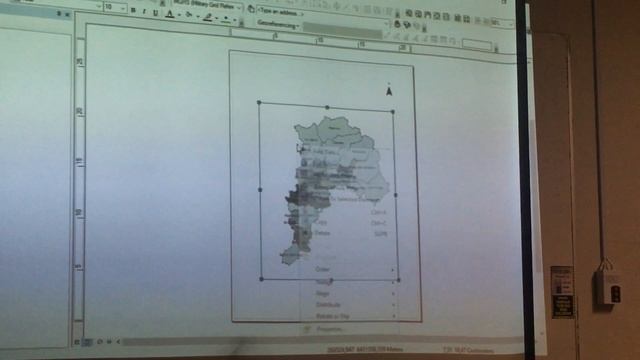
Task: Choose Properties in the context menu
Action: tap(349, 329)
